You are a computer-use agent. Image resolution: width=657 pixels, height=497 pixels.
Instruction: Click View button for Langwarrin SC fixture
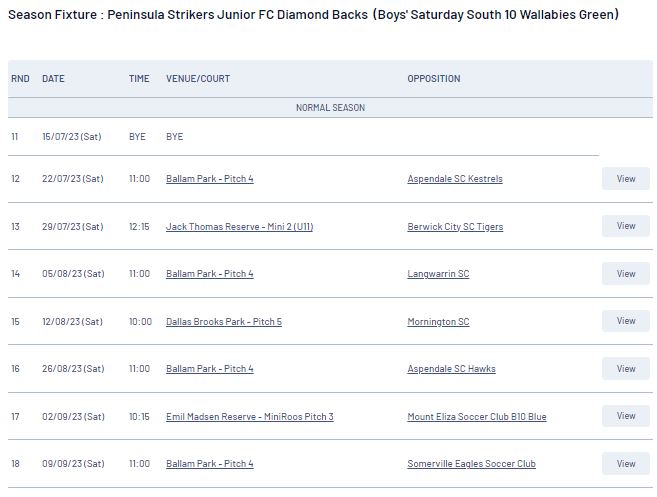pos(626,274)
